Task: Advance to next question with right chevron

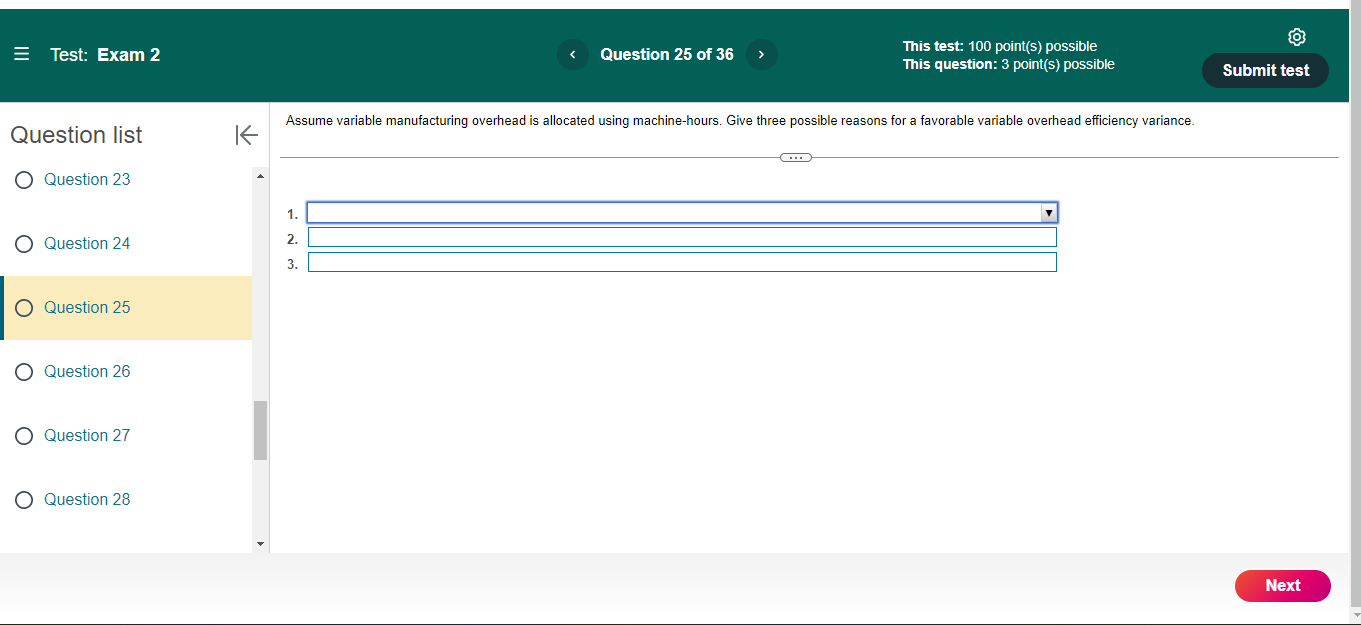Action: pyautogui.click(x=761, y=54)
